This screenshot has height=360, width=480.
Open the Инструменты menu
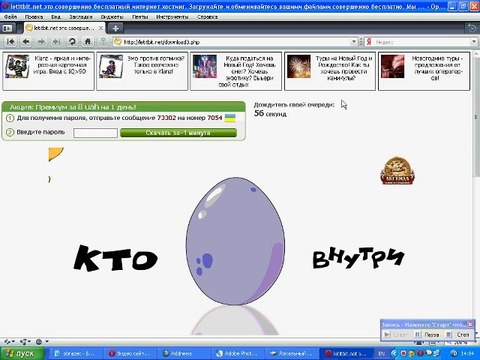pos(172,16)
